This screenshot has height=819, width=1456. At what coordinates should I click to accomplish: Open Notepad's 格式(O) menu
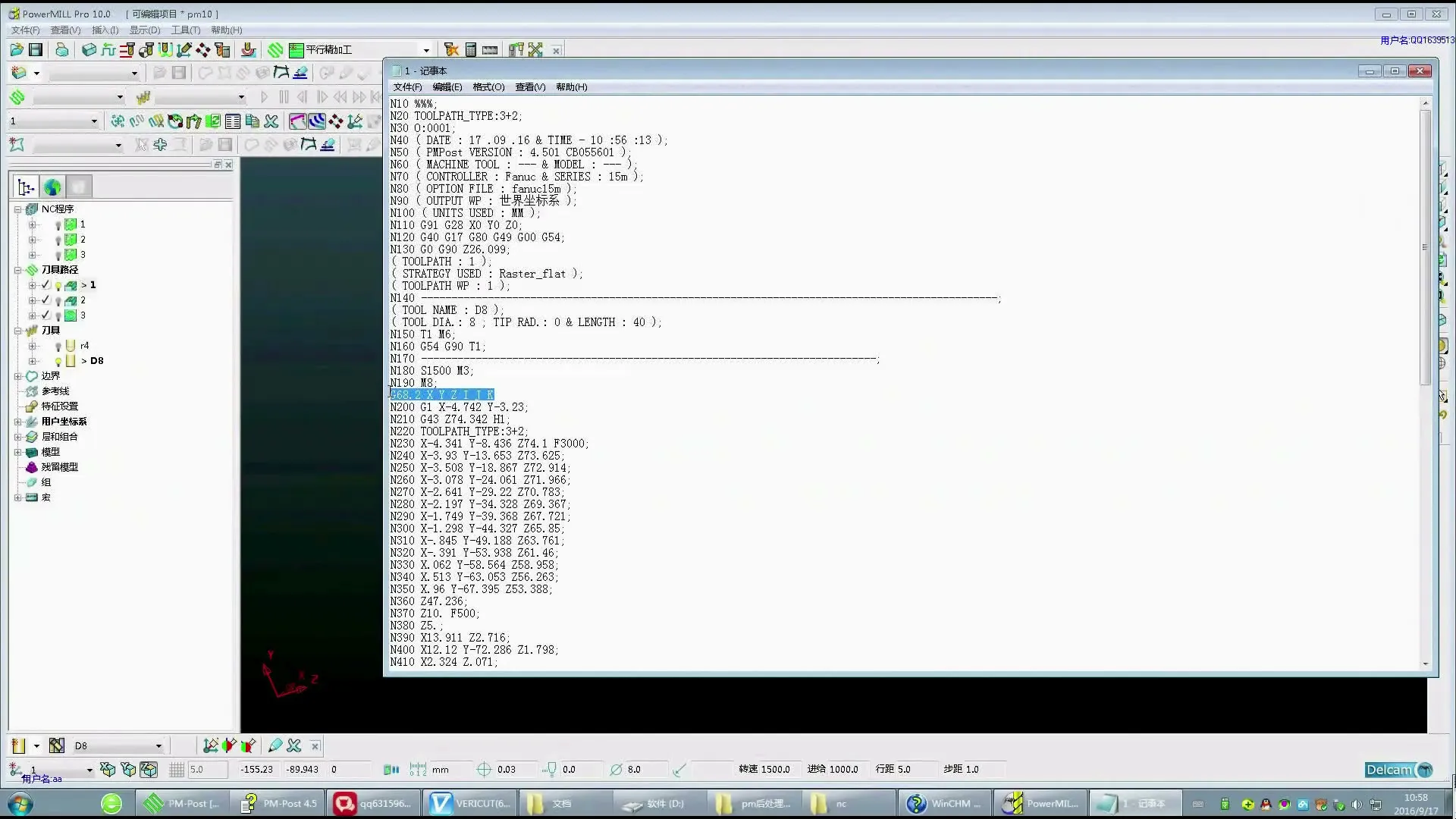(488, 87)
